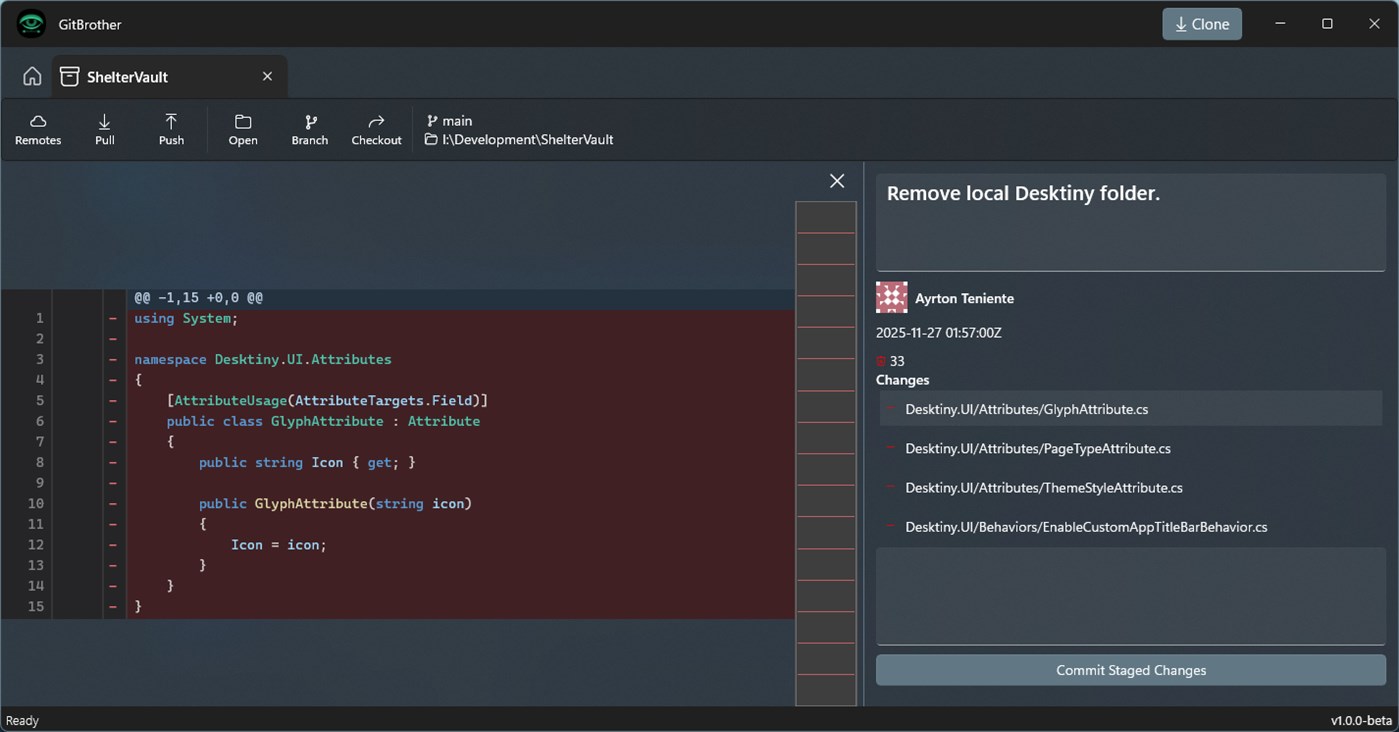Click the Clone button
This screenshot has height=732, width=1399.
click(1202, 24)
